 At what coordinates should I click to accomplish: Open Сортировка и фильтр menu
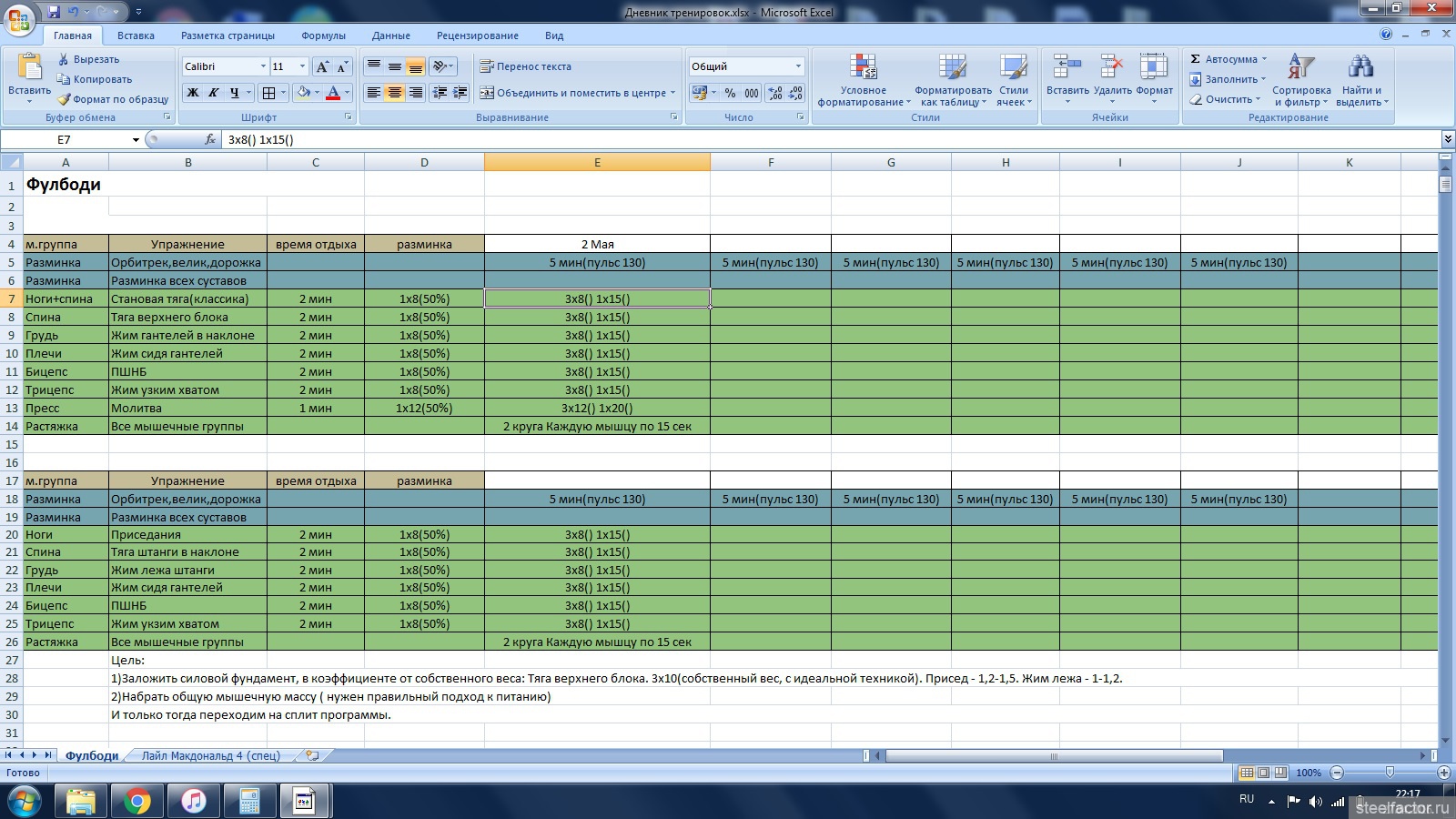(1301, 80)
